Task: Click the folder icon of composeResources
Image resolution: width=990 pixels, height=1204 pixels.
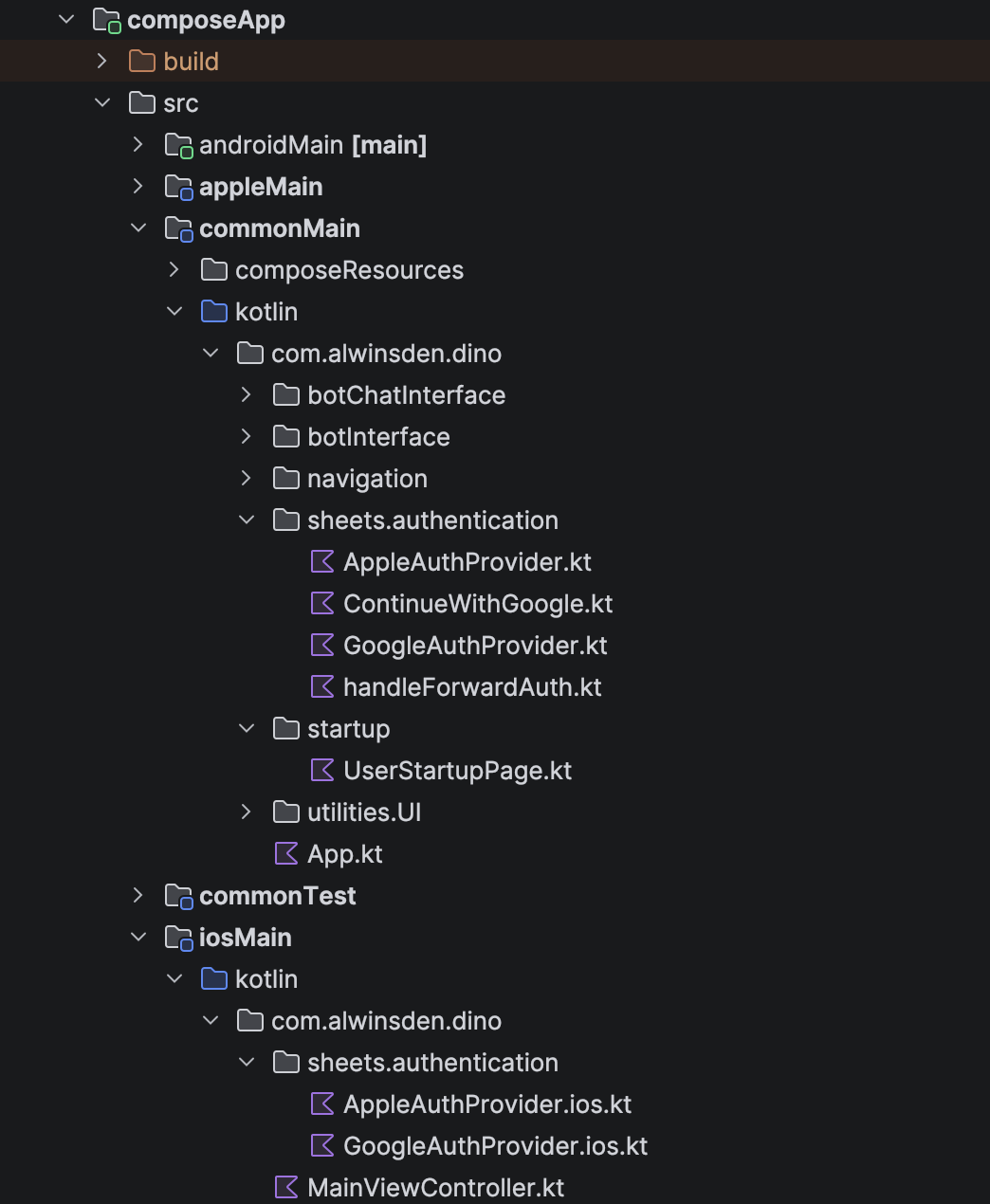Action: tap(213, 269)
